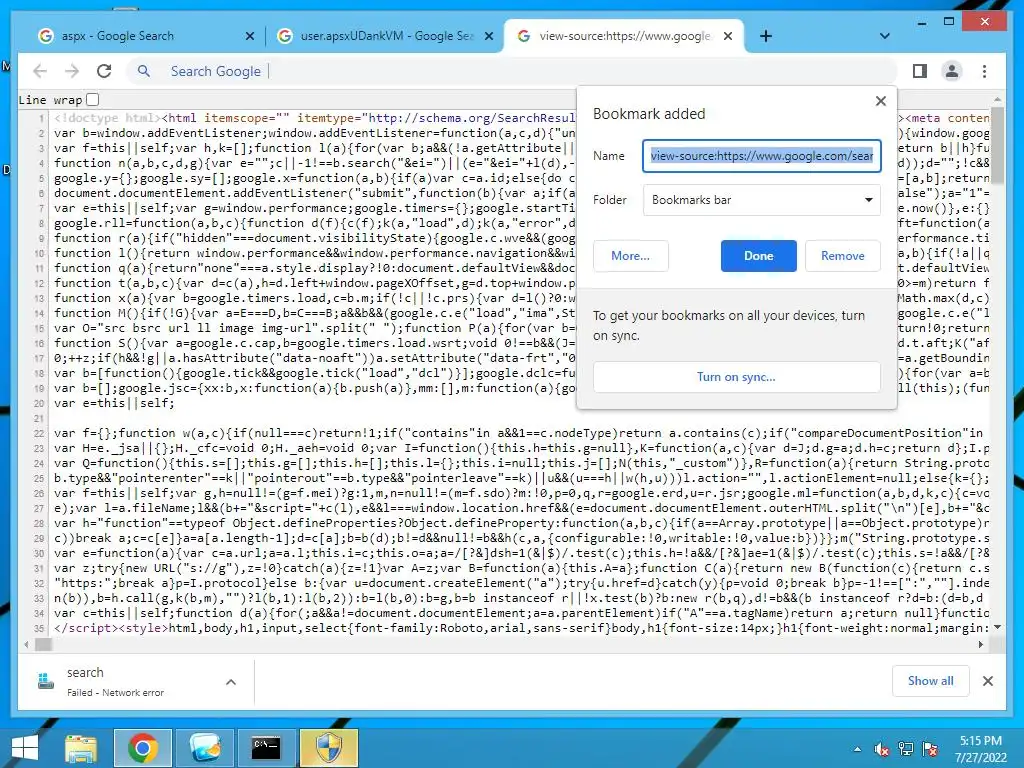
Task: Confirm the bookmark with Done
Action: [x=758, y=256]
